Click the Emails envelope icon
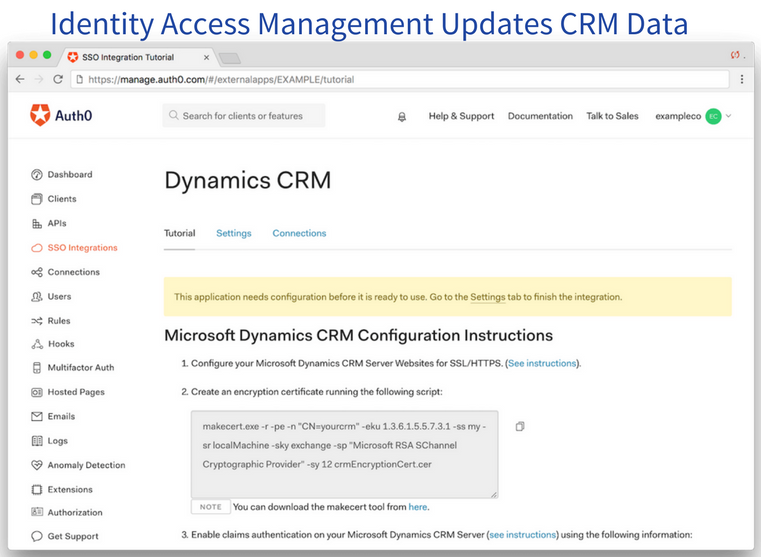This screenshot has height=557, width=761. [x=37, y=416]
